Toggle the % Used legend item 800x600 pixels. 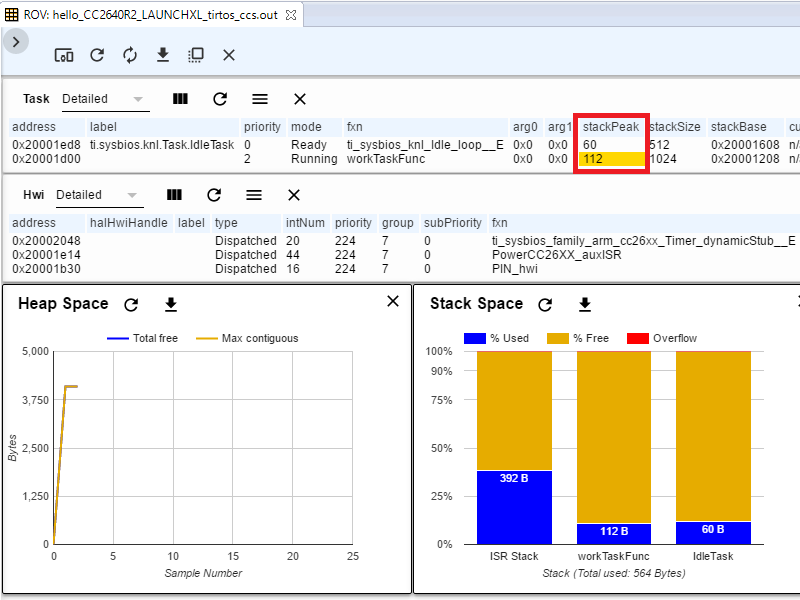click(495, 338)
